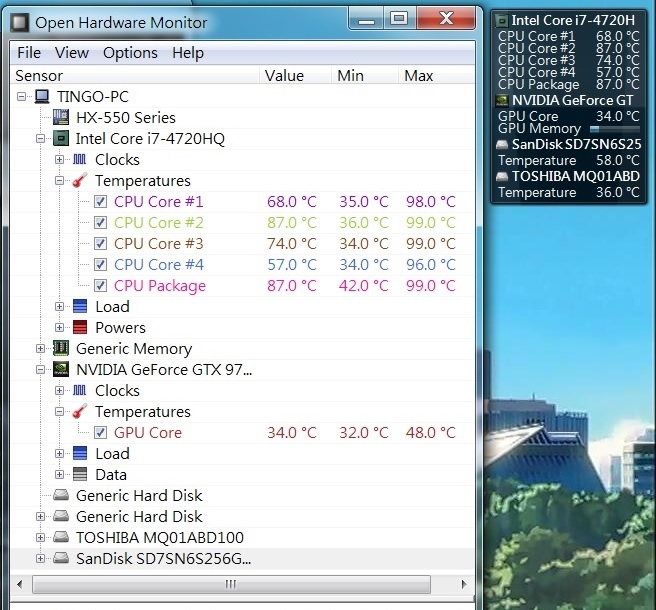
Task: Select the GPU Core max 48.0 °C
Action: [430, 433]
